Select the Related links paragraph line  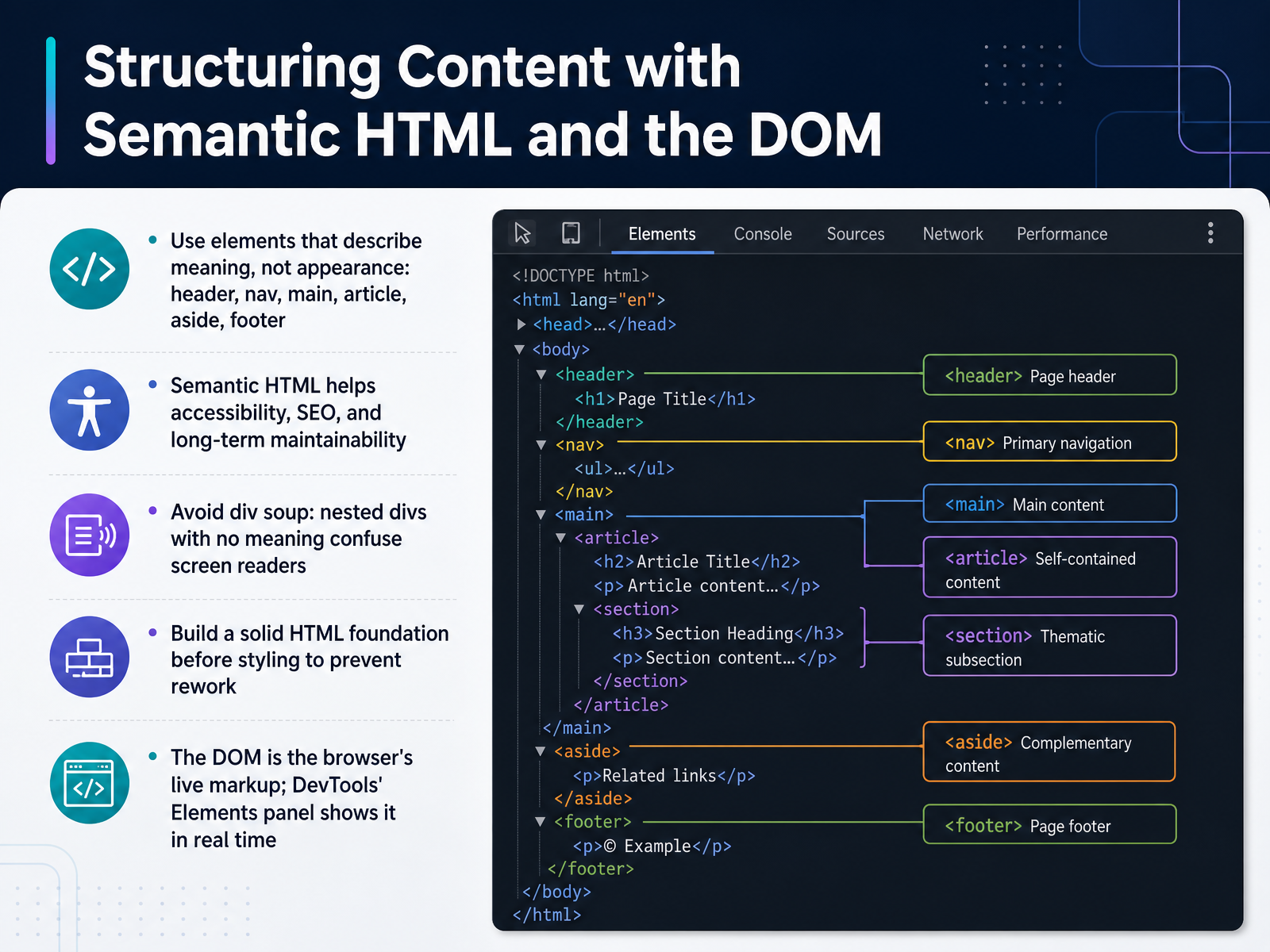click(664, 776)
